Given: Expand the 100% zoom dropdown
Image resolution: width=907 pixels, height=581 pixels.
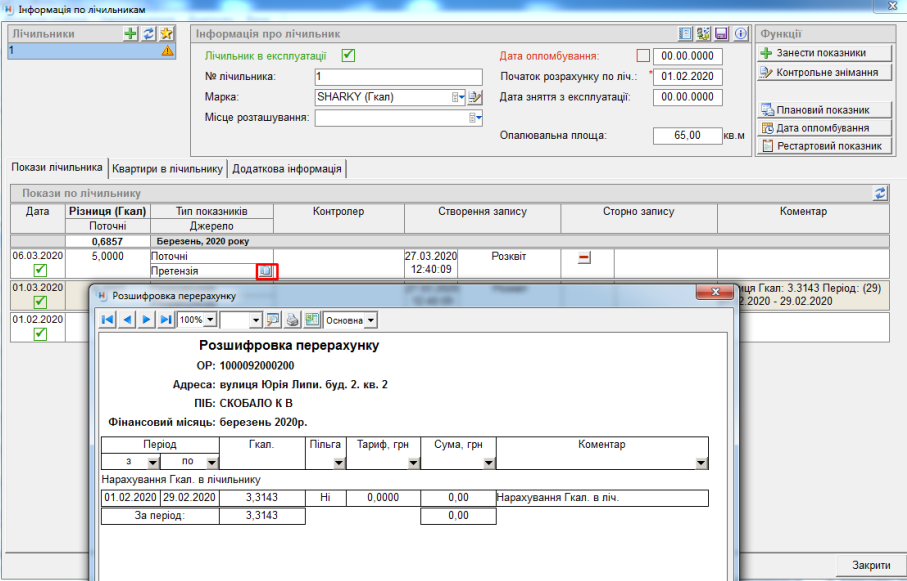Looking at the screenshot, I should tap(209, 320).
